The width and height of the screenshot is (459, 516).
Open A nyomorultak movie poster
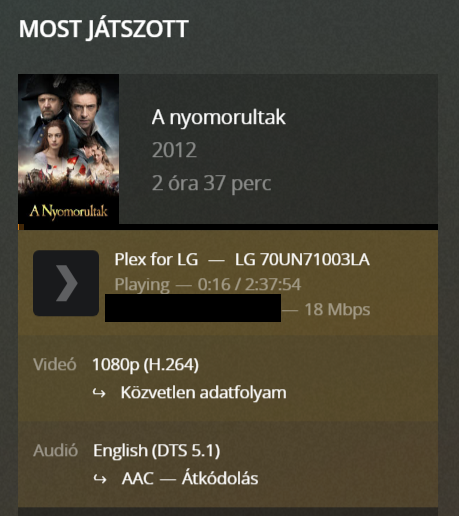point(68,149)
